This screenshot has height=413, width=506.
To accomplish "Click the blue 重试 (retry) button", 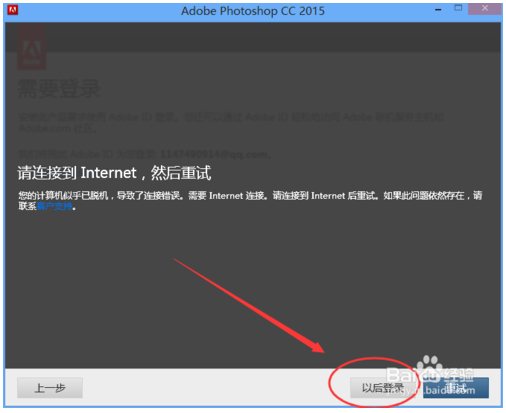I will pos(456,388).
